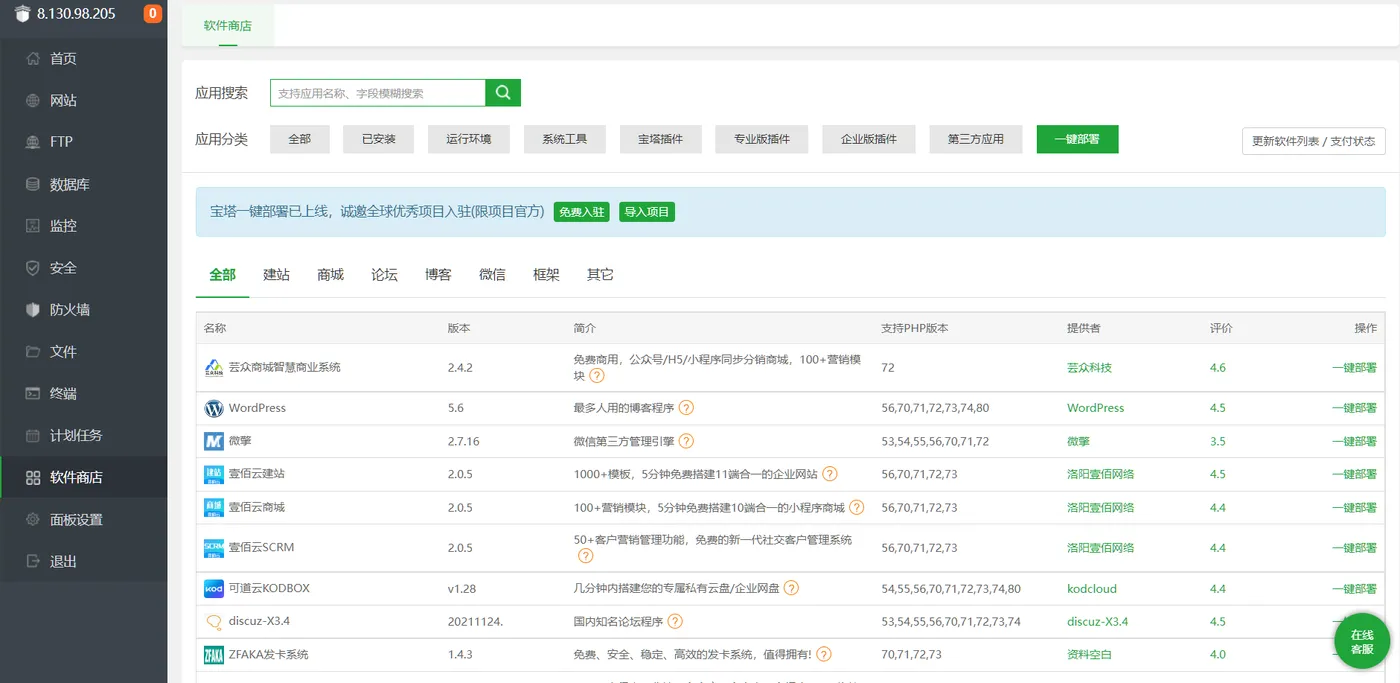
Task: Click the 监控 monitor icon in sidebar
Action: pos(33,226)
